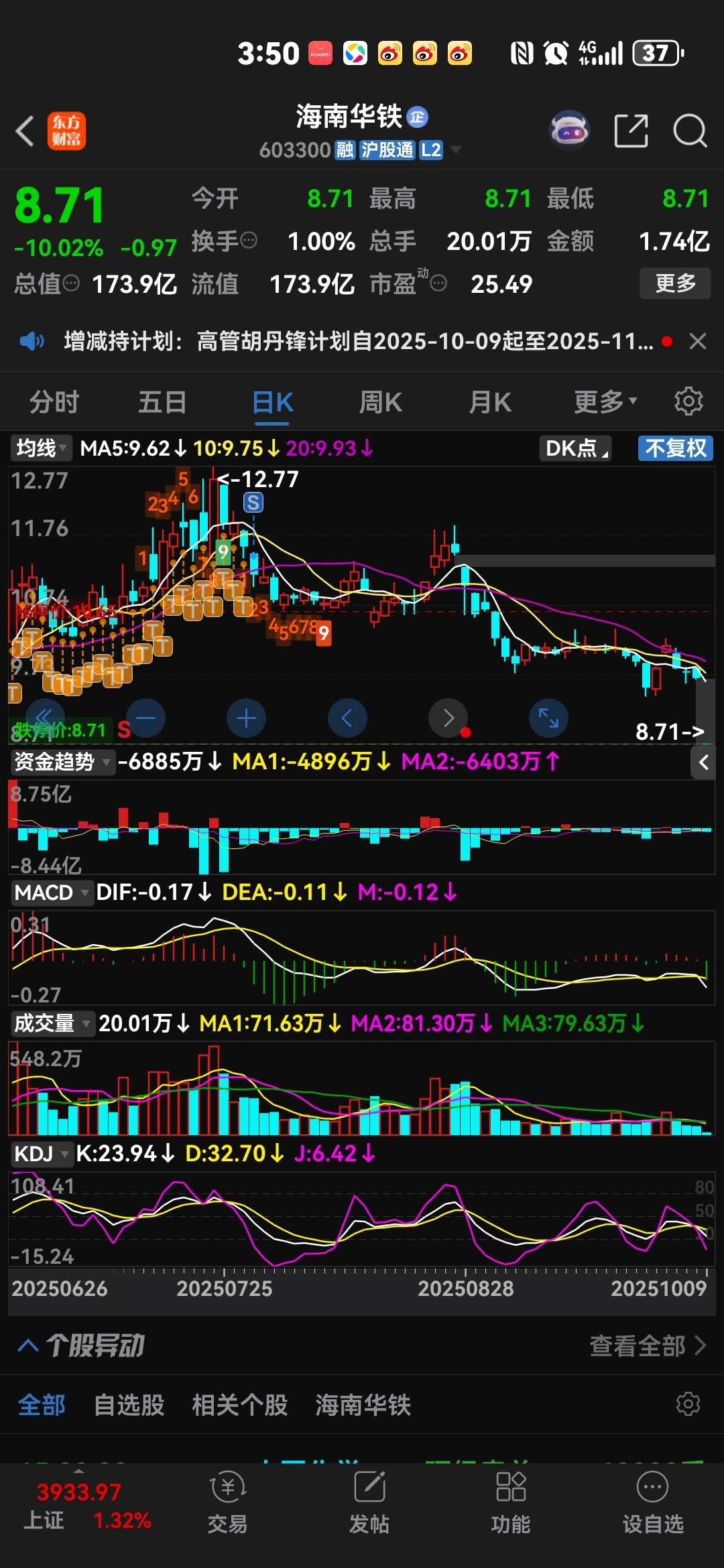Tap the 12.77 high price label
The image size is (724, 1568).
(259, 479)
